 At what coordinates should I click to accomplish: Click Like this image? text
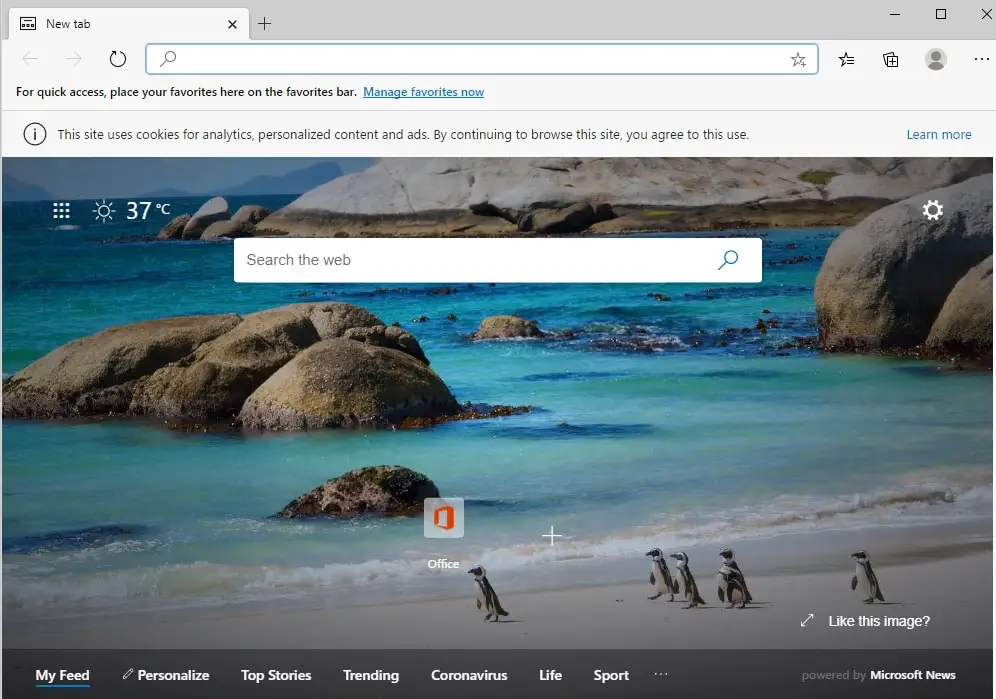coord(878,621)
